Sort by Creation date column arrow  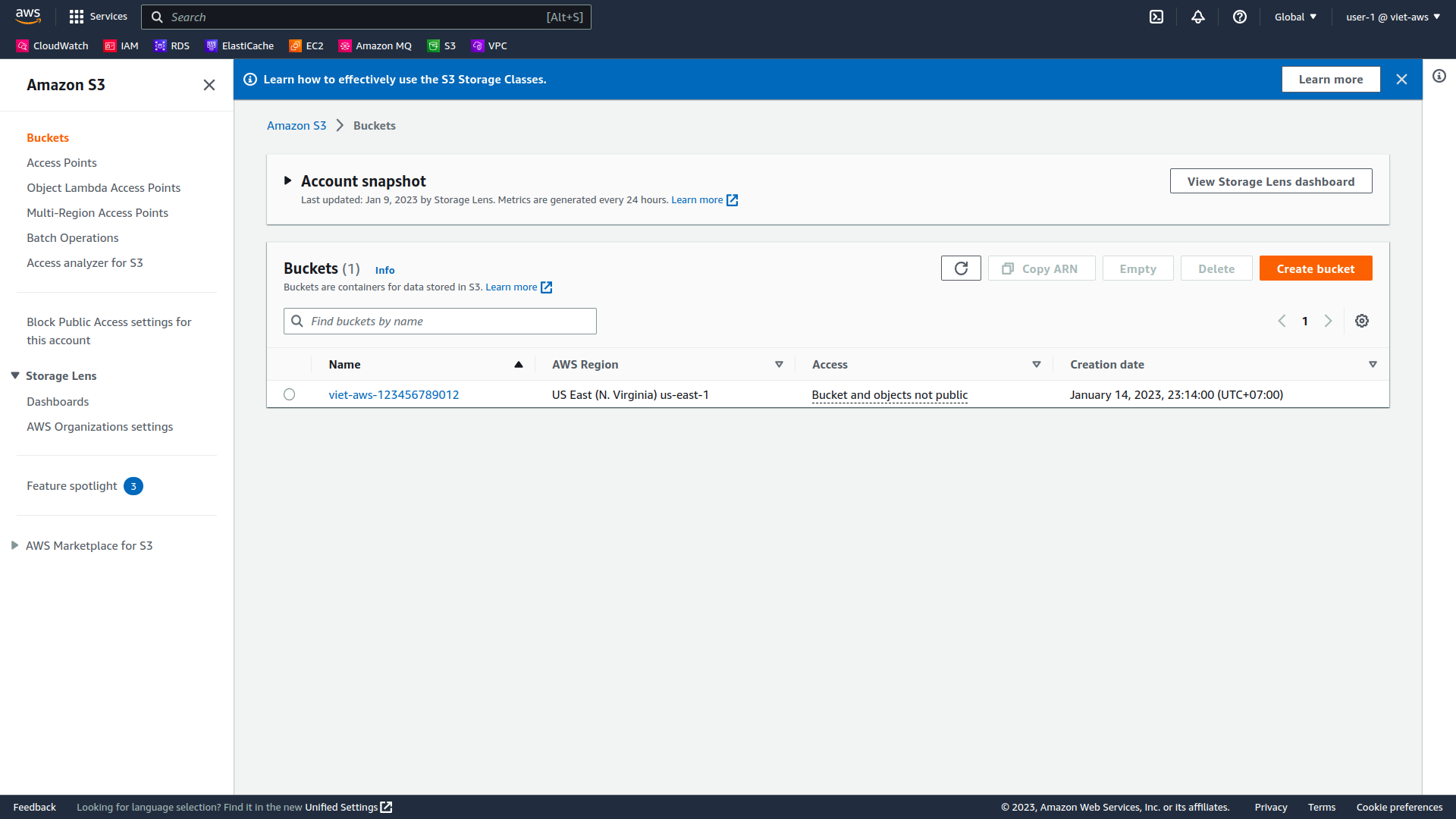click(1373, 365)
